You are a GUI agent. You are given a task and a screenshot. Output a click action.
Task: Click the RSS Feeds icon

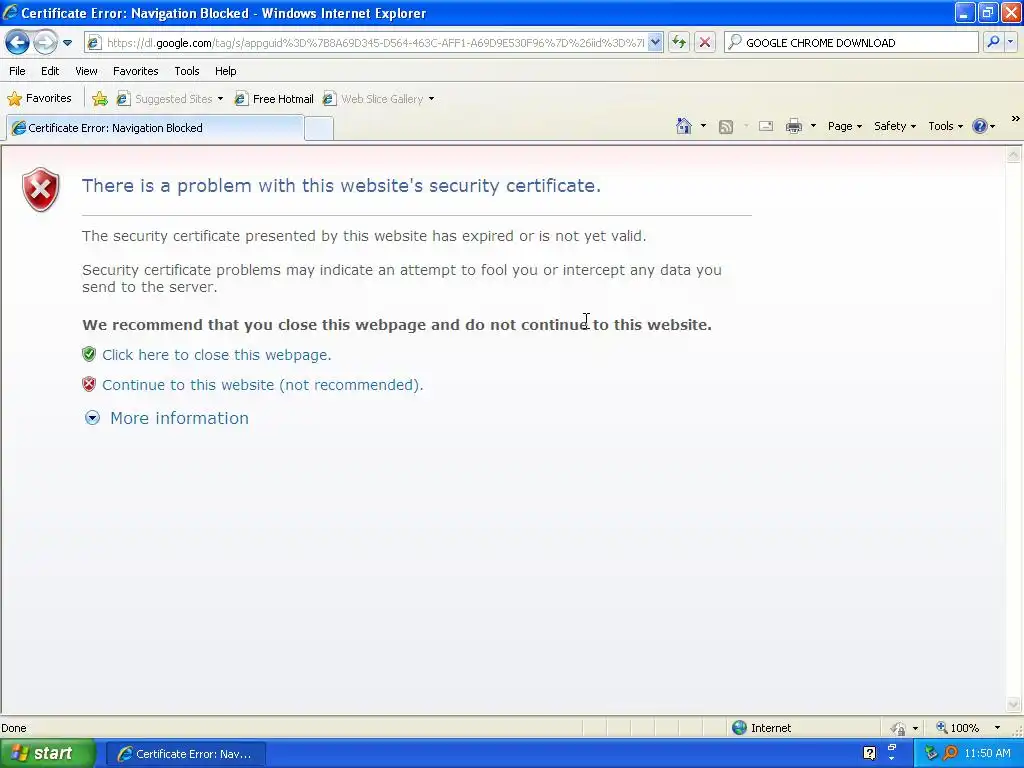pos(726,127)
